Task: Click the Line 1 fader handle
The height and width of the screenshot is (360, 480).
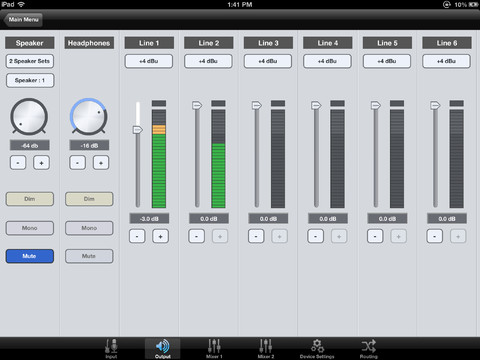Action: pyautogui.click(x=138, y=130)
